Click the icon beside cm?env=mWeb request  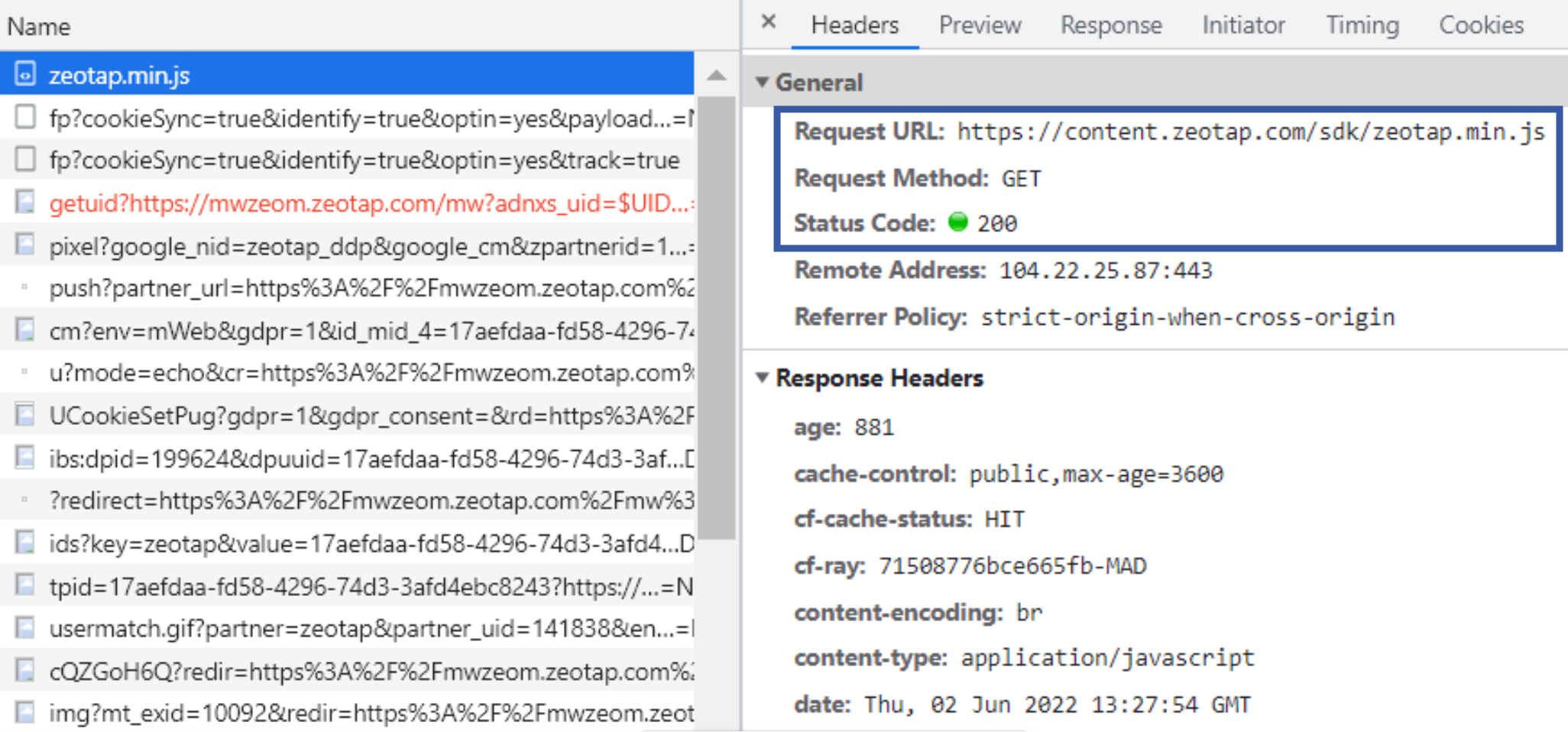tap(25, 330)
